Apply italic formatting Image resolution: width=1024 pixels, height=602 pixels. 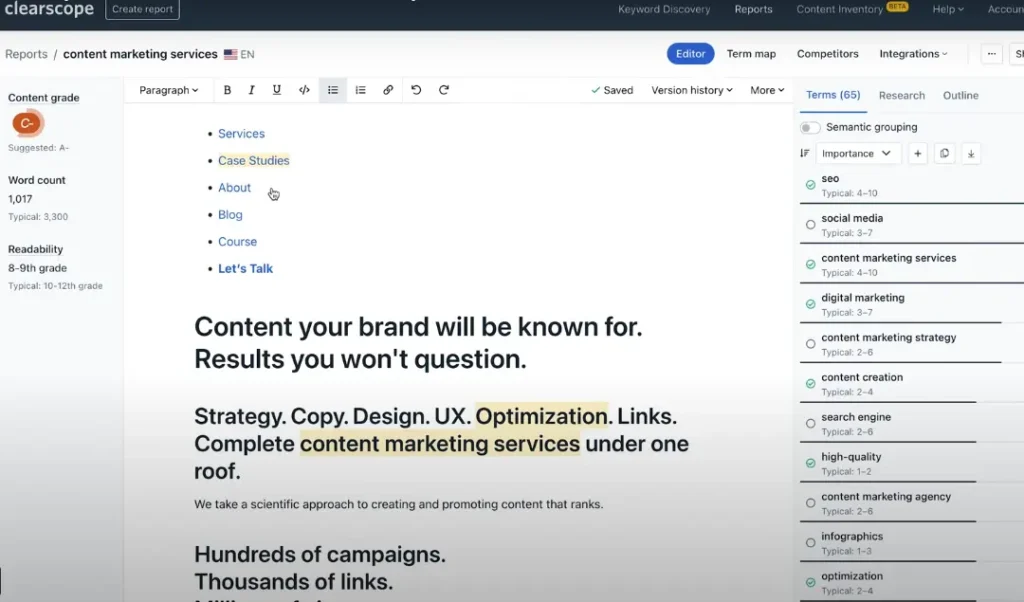251,90
